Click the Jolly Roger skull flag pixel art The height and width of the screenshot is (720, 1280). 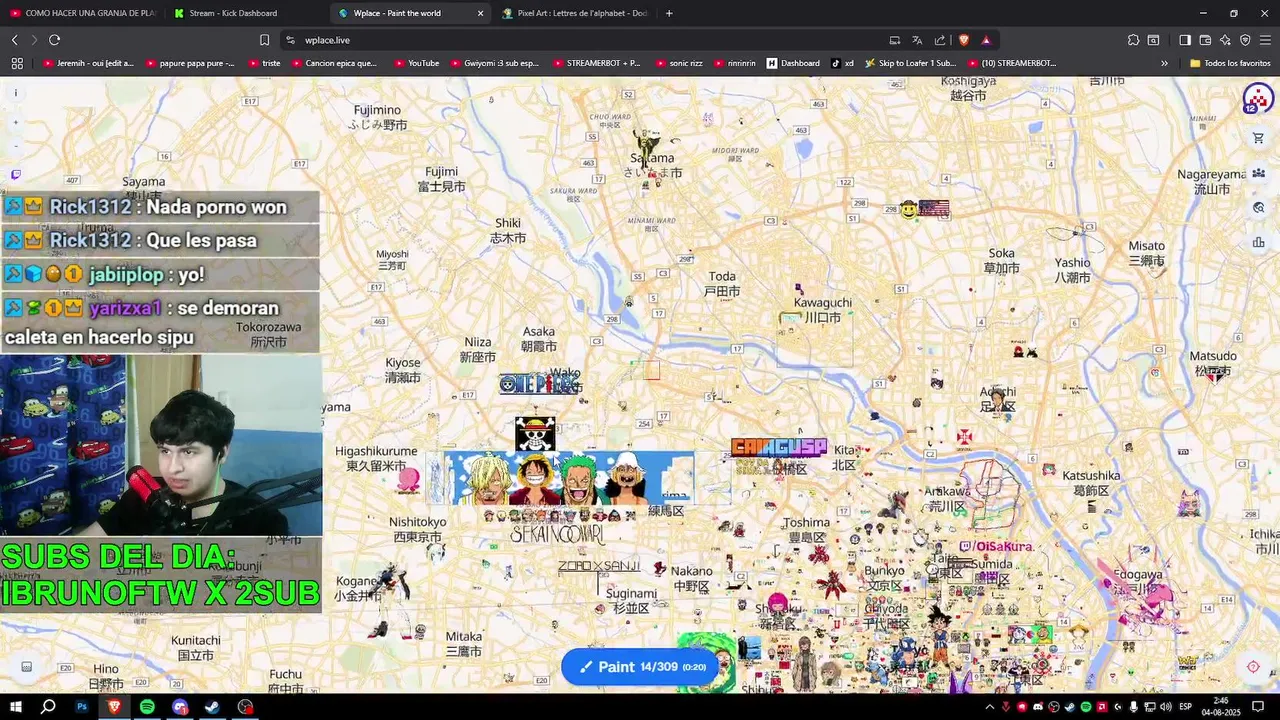coord(535,433)
